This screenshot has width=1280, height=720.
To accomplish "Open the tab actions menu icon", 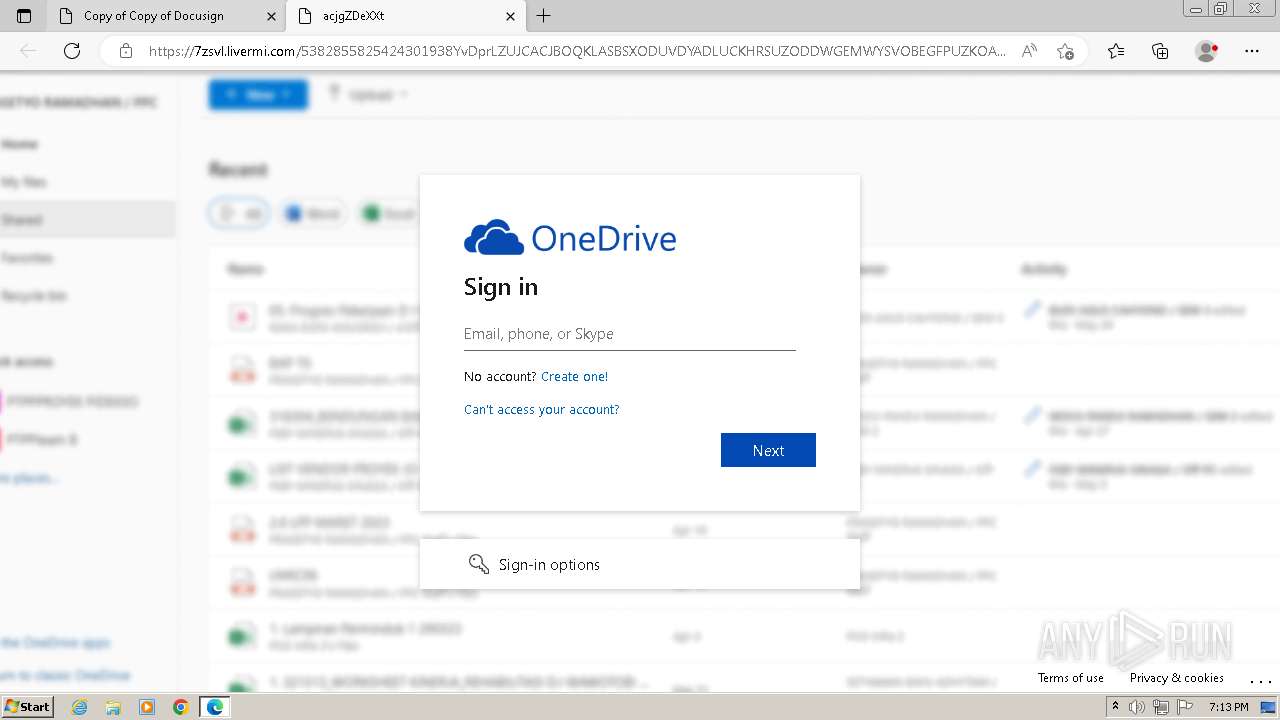I will pyautogui.click(x=24, y=16).
